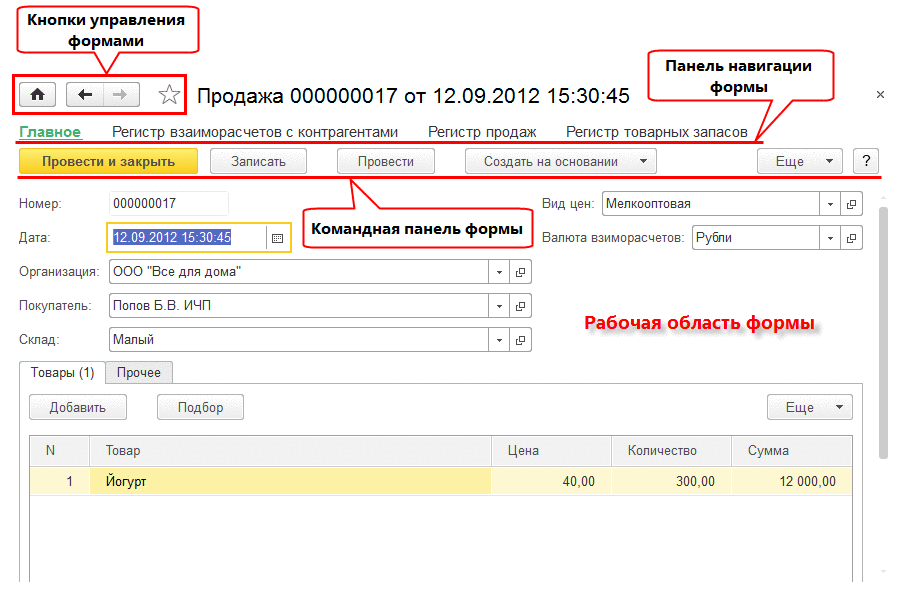
Task: Click the Провести и закрыть button
Action: pyautogui.click(x=108, y=161)
